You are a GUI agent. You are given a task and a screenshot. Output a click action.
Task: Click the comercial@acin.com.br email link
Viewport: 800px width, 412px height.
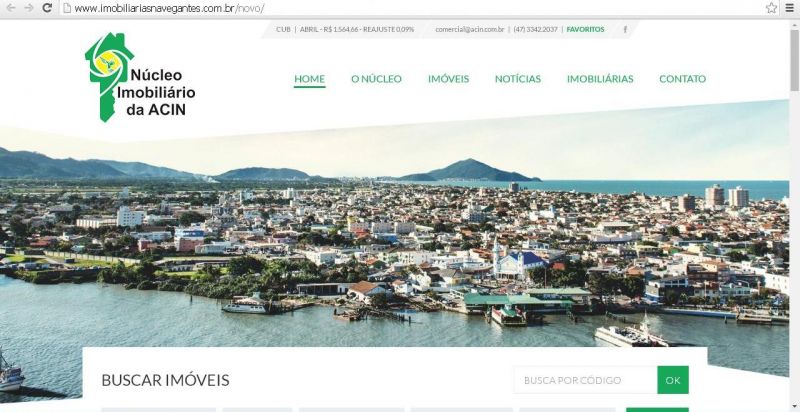[469, 30]
